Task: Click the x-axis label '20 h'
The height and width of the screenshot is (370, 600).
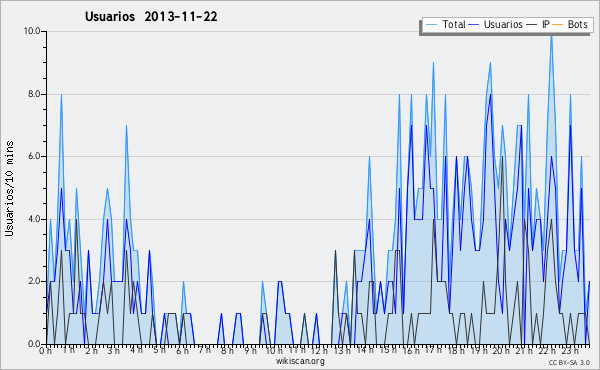Action: click(x=501, y=350)
